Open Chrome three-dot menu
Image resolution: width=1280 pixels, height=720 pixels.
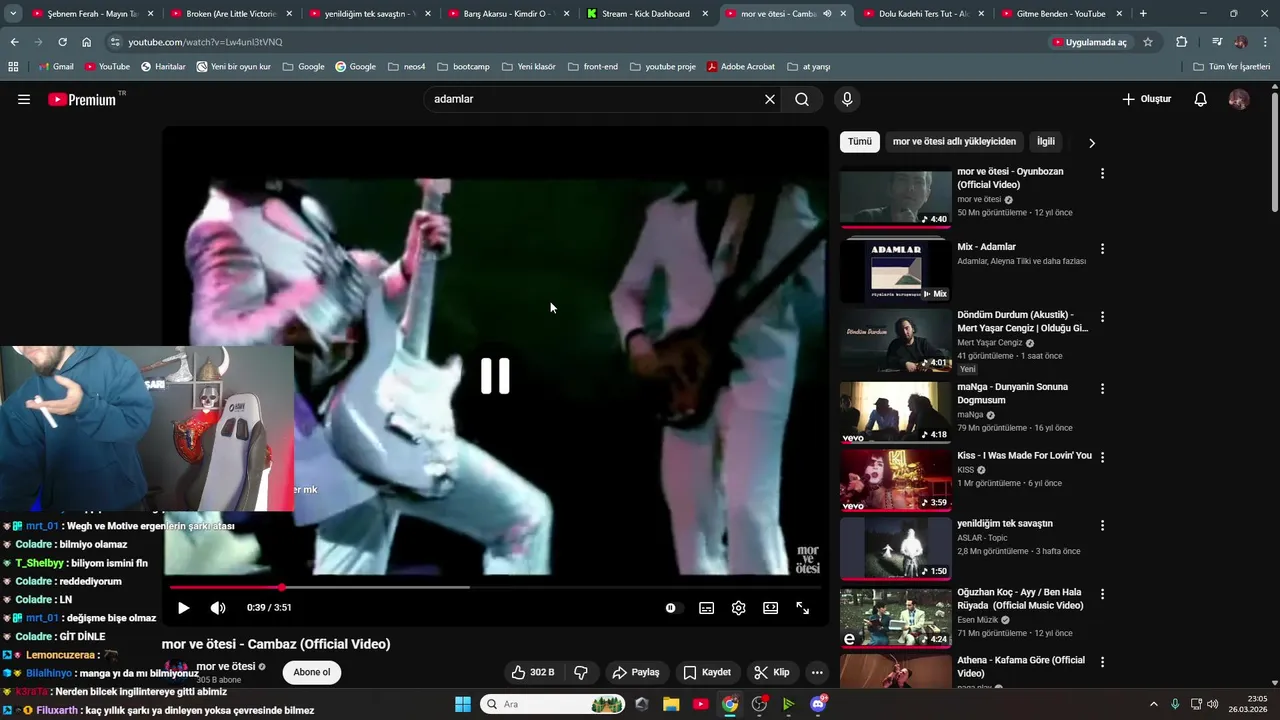(x=1266, y=42)
